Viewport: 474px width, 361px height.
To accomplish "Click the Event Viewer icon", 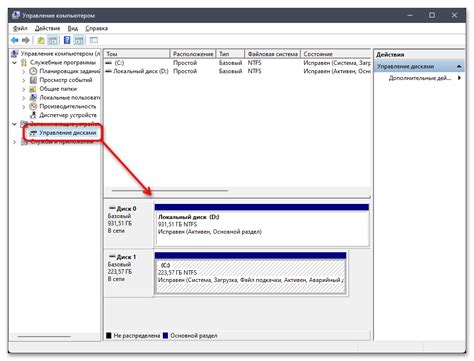I will [x=33, y=80].
